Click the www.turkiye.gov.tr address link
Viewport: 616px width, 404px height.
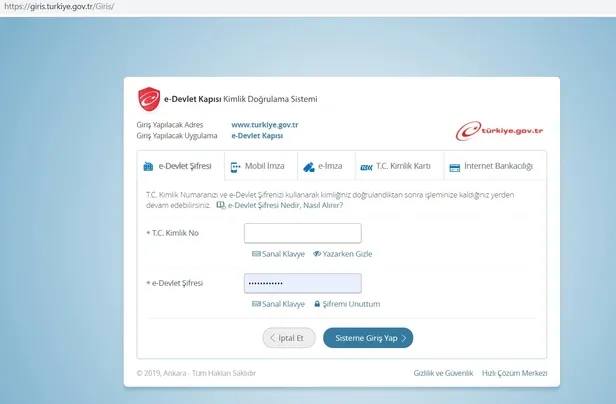(264, 124)
